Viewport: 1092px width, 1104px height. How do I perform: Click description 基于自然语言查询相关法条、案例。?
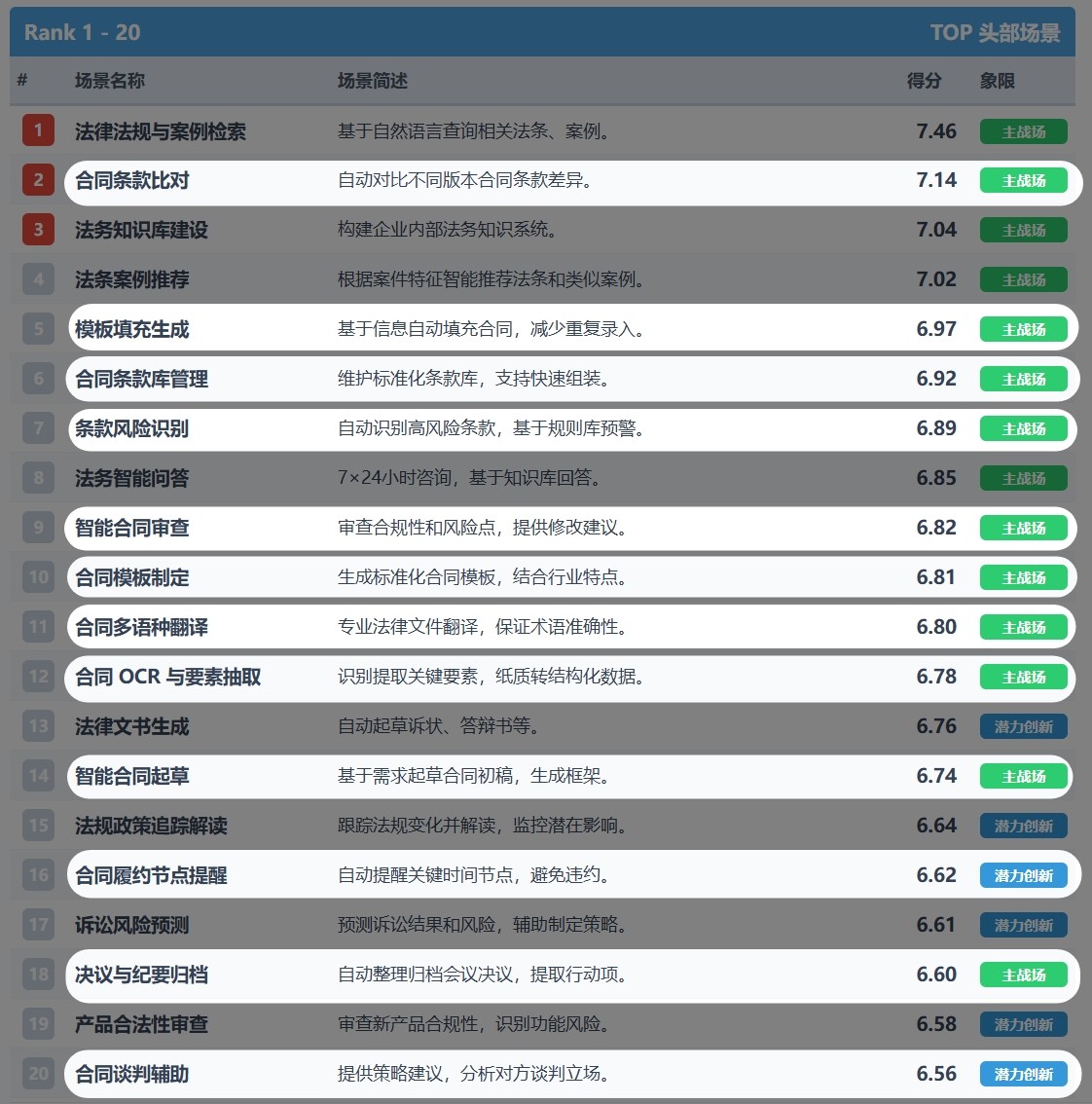tap(477, 131)
